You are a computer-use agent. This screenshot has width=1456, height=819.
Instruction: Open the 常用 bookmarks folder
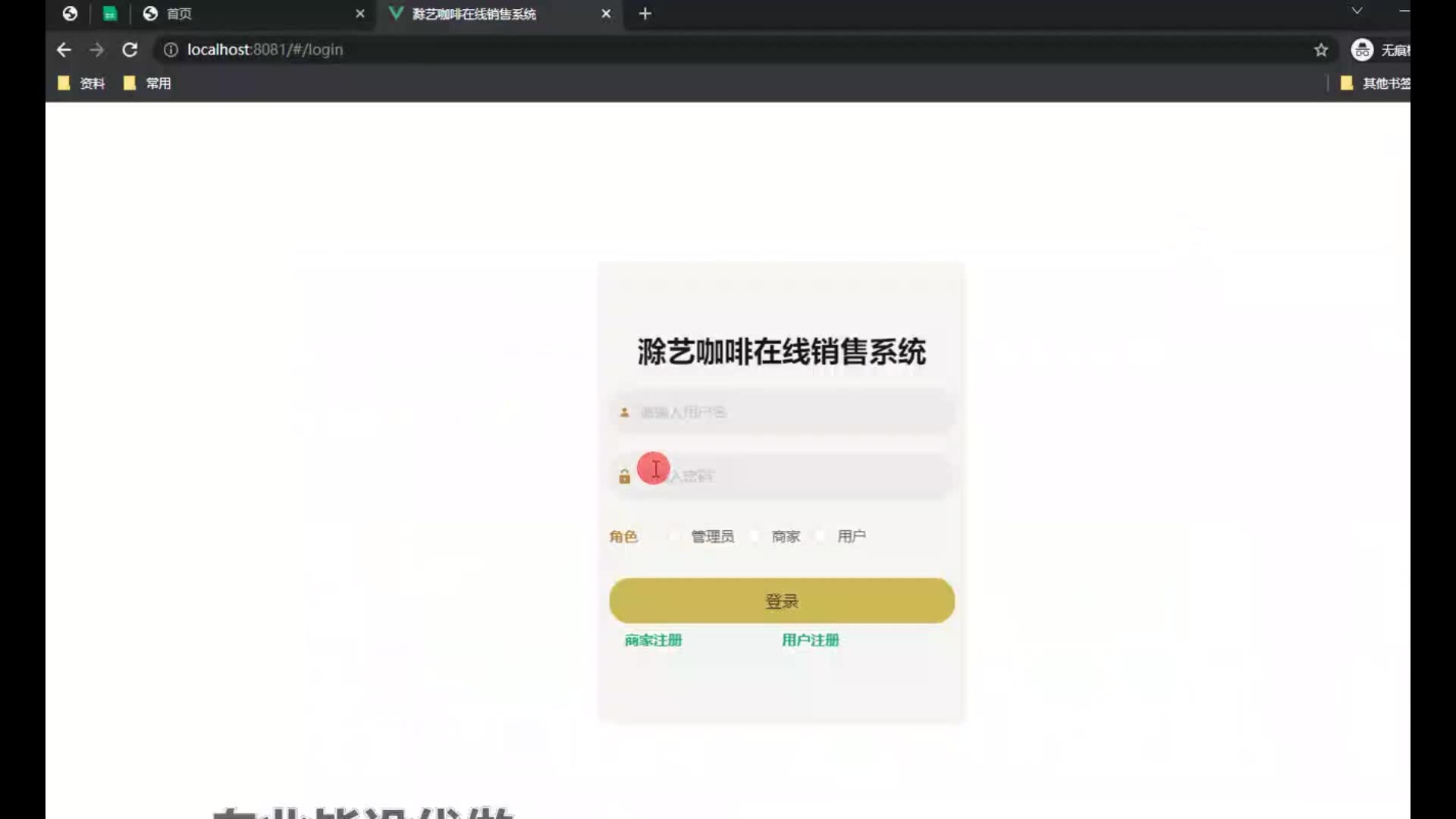click(x=148, y=83)
